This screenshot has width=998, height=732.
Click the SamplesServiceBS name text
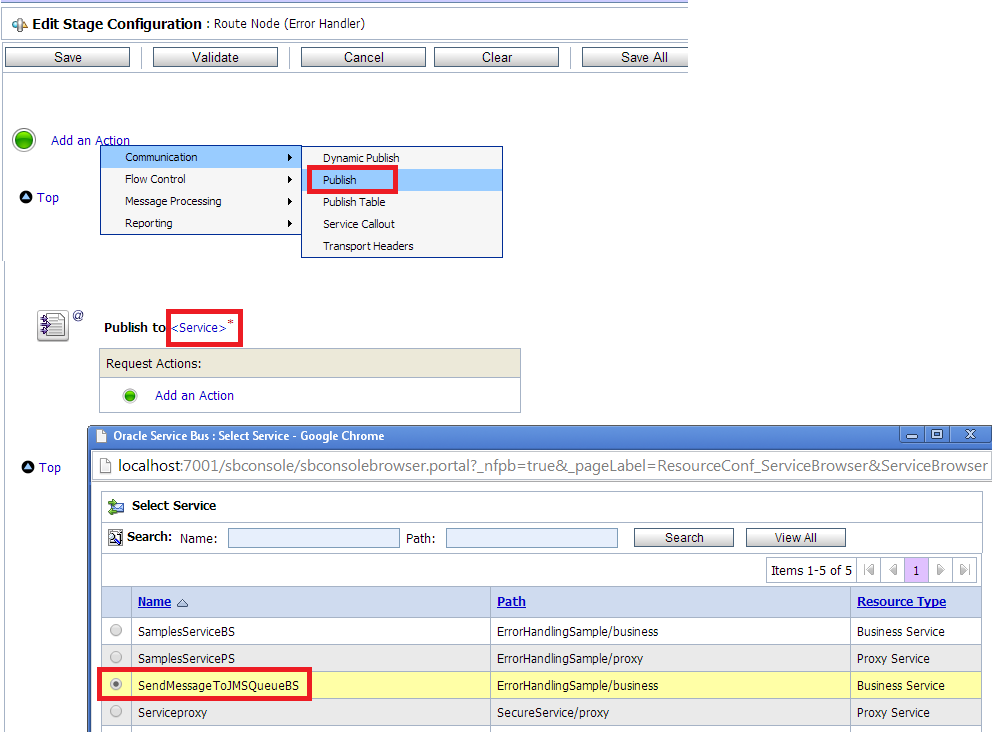point(186,631)
